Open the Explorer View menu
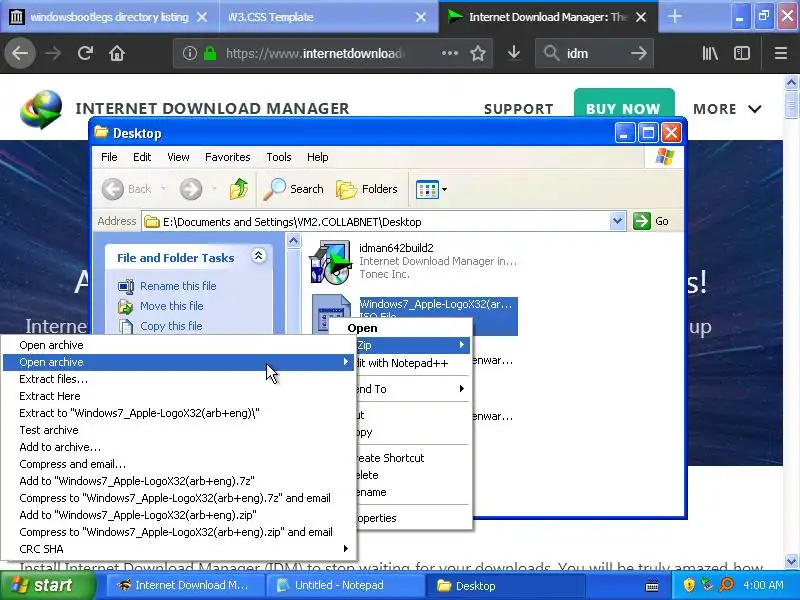The image size is (800, 600). (178, 157)
